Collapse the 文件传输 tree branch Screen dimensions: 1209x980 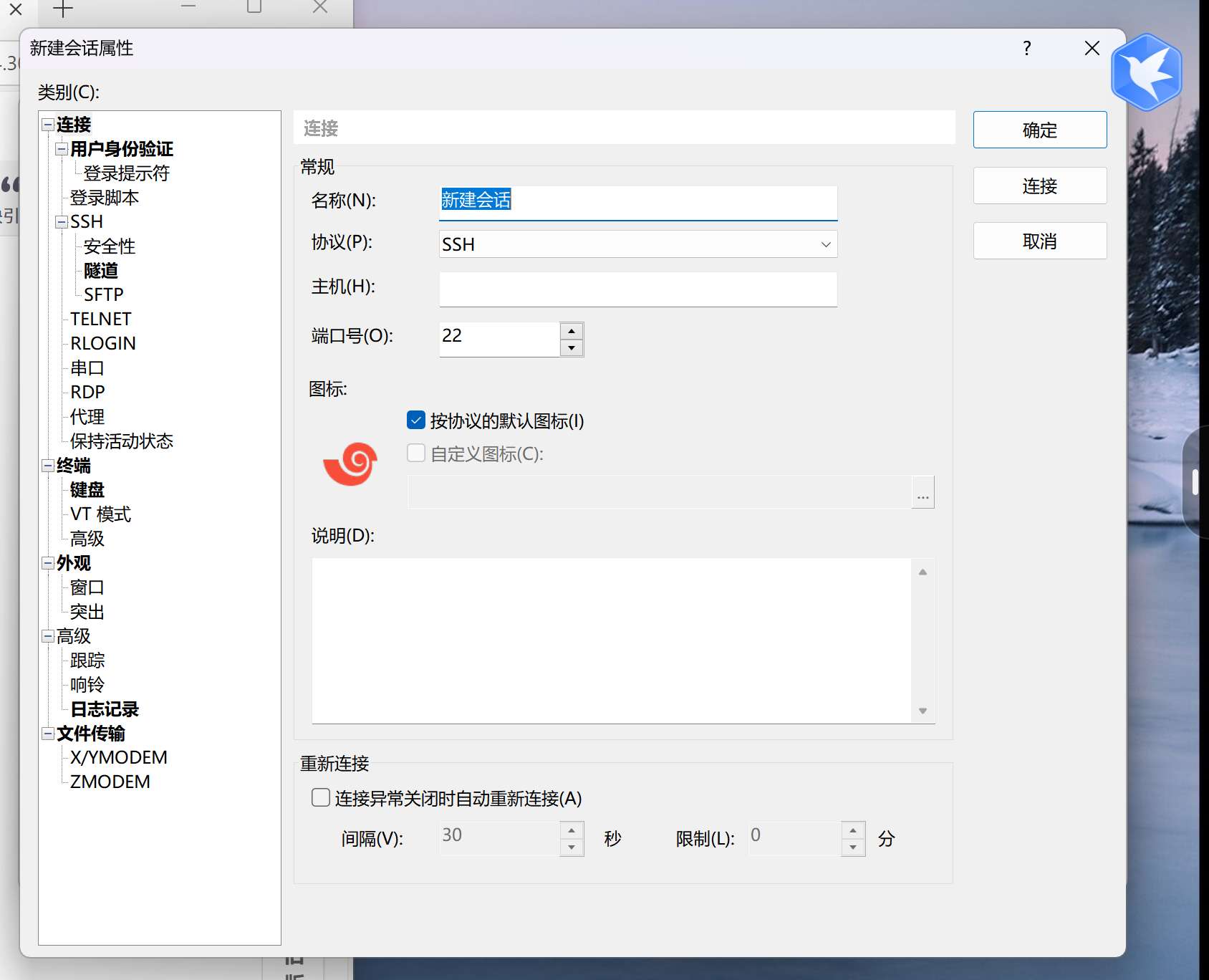pos(47,734)
